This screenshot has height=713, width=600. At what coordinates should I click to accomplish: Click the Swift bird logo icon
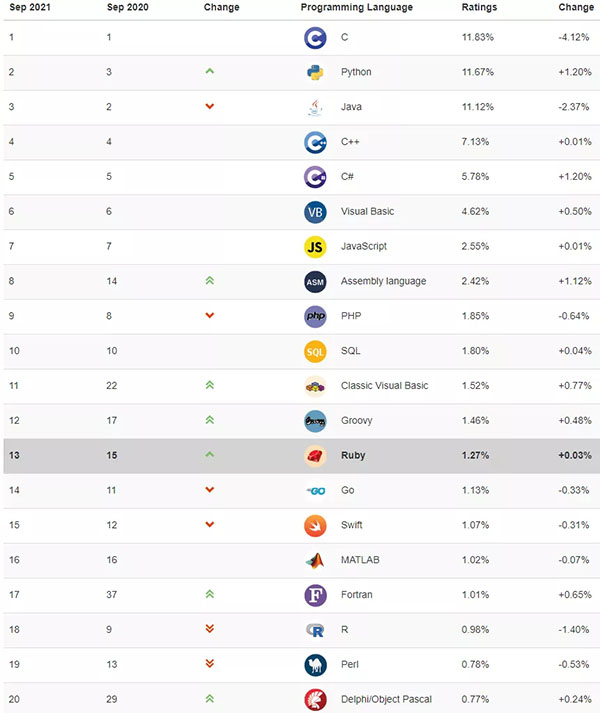coord(315,525)
